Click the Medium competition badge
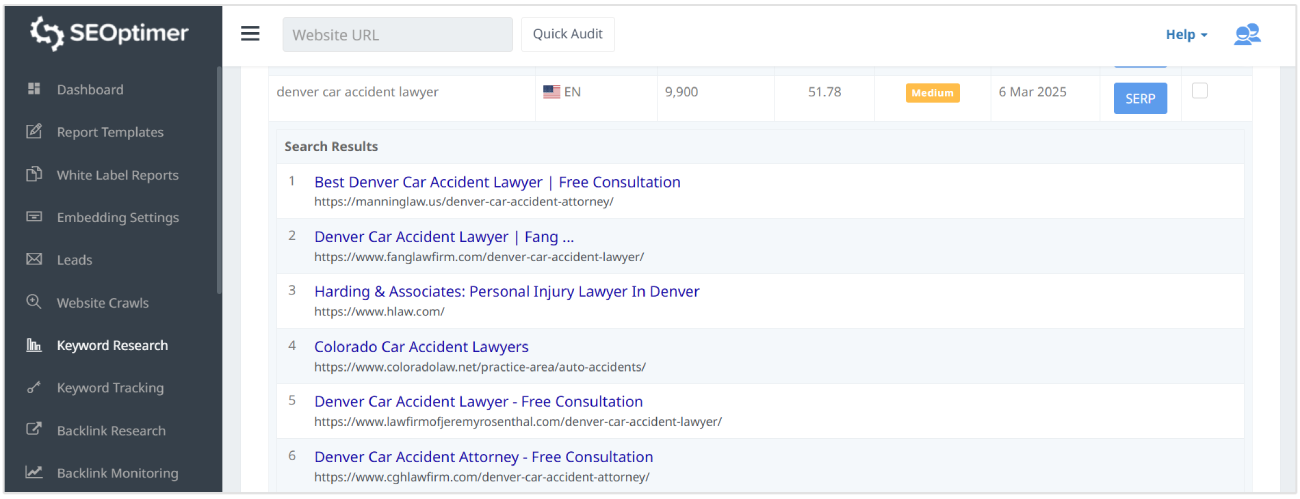 [x=932, y=93]
